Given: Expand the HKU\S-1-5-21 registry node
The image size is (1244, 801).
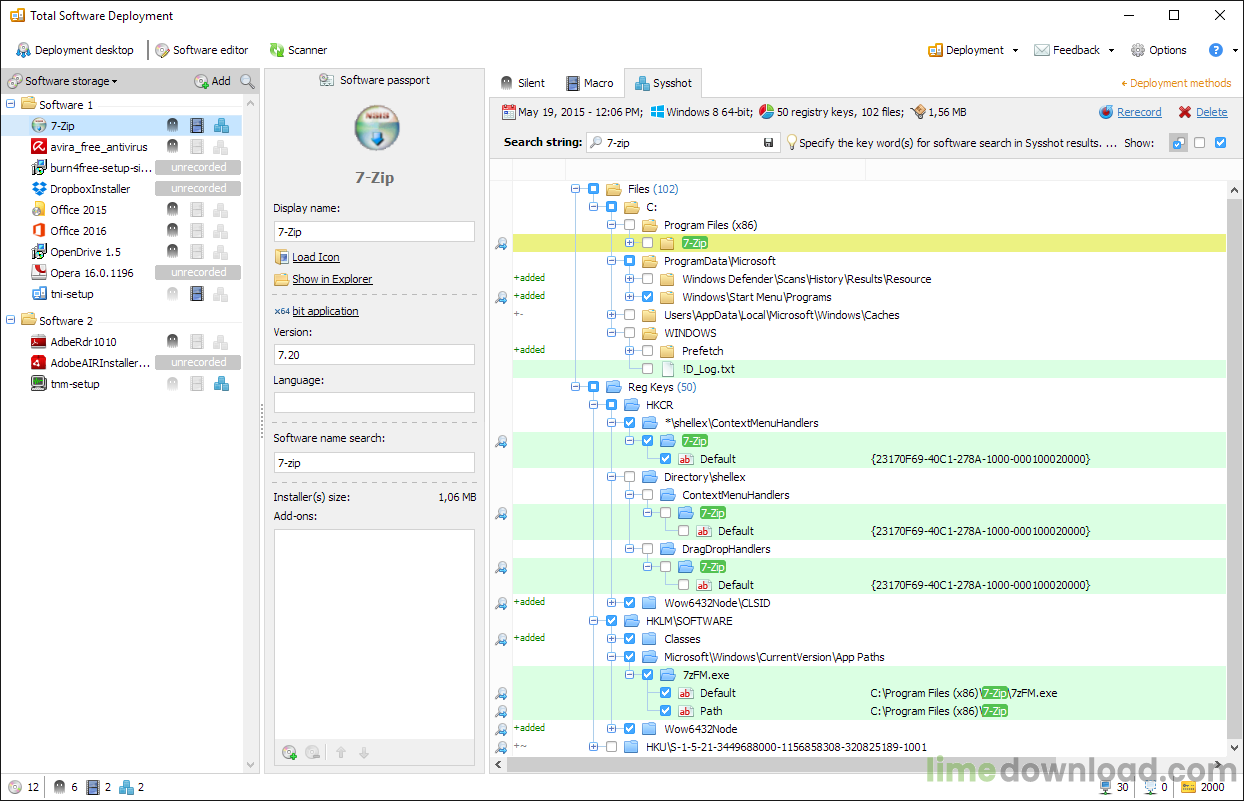Looking at the screenshot, I should coord(594,747).
